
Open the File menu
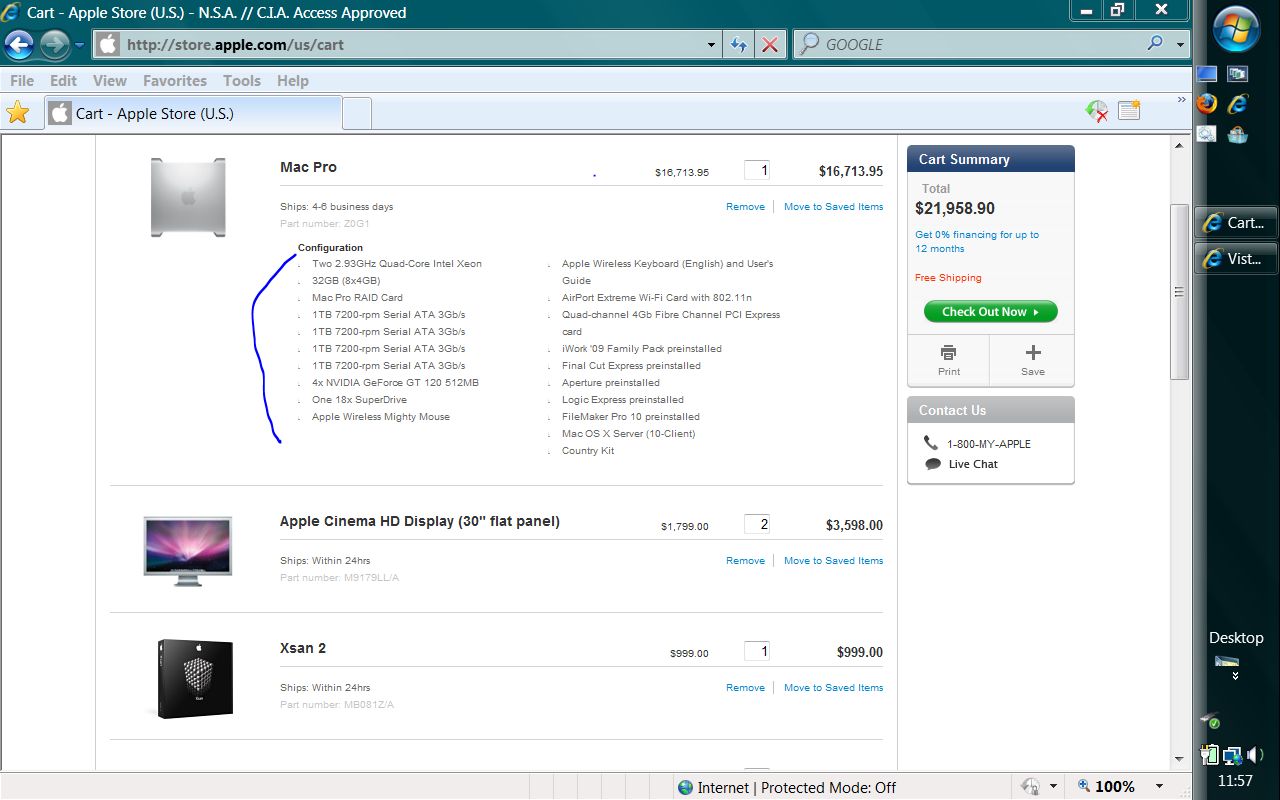point(21,81)
